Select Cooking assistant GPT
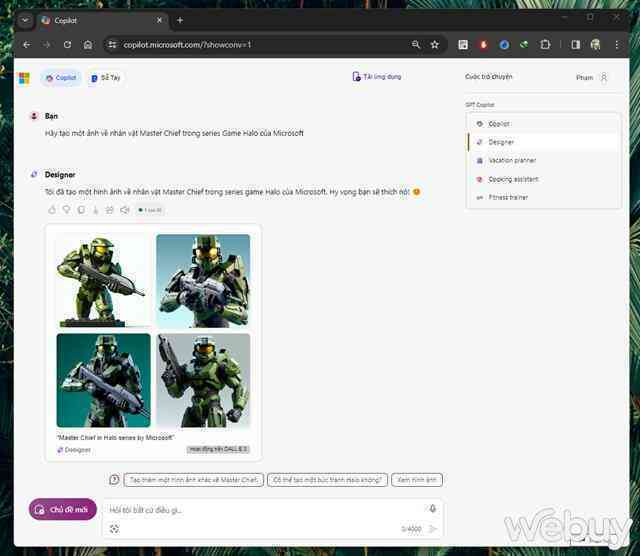This screenshot has height=556, width=640. click(543, 179)
